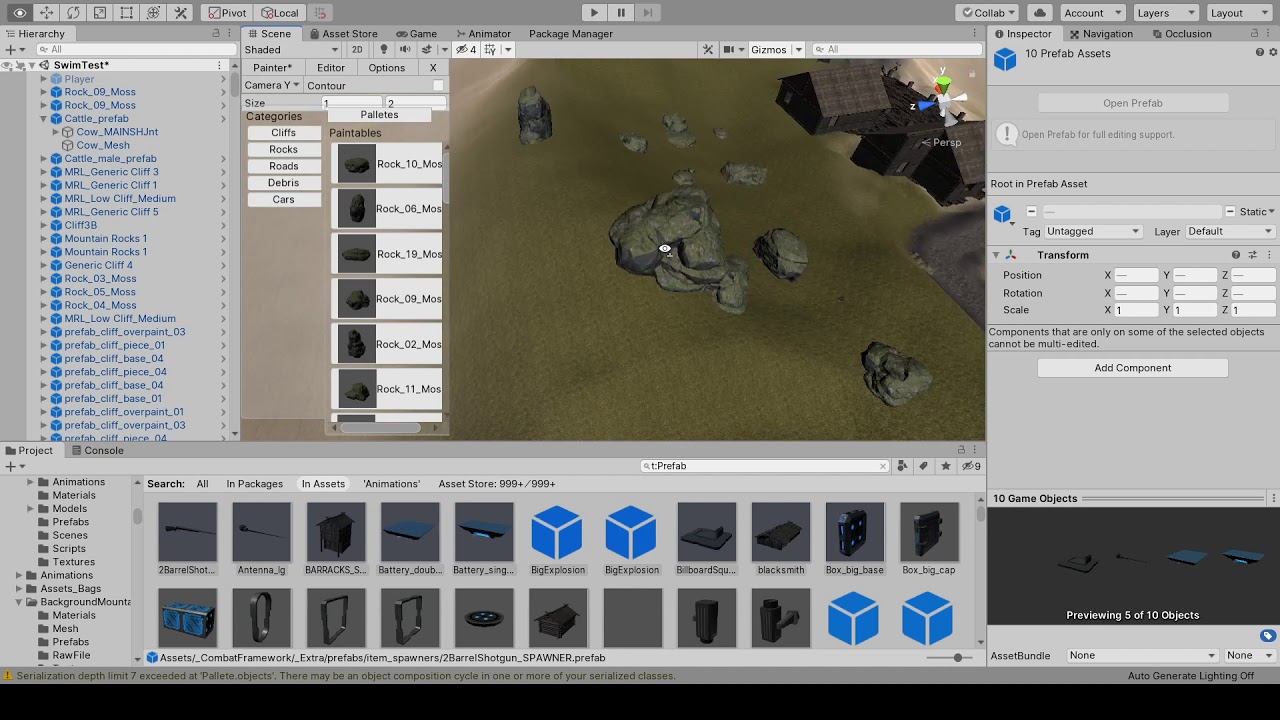1280x720 pixels.
Task: Click the Add Component button
Action: [x=1132, y=368]
